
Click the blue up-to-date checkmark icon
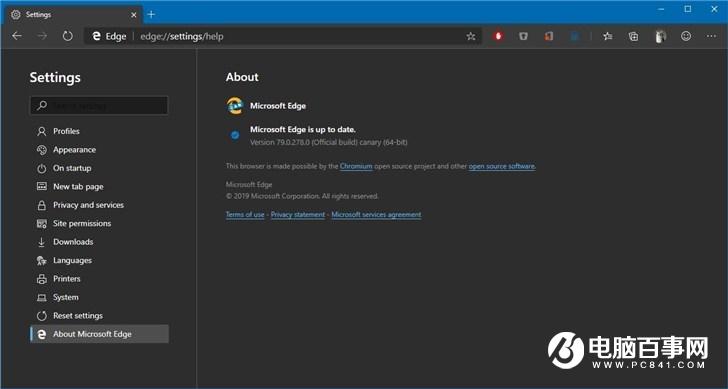(x=235, y=135)
